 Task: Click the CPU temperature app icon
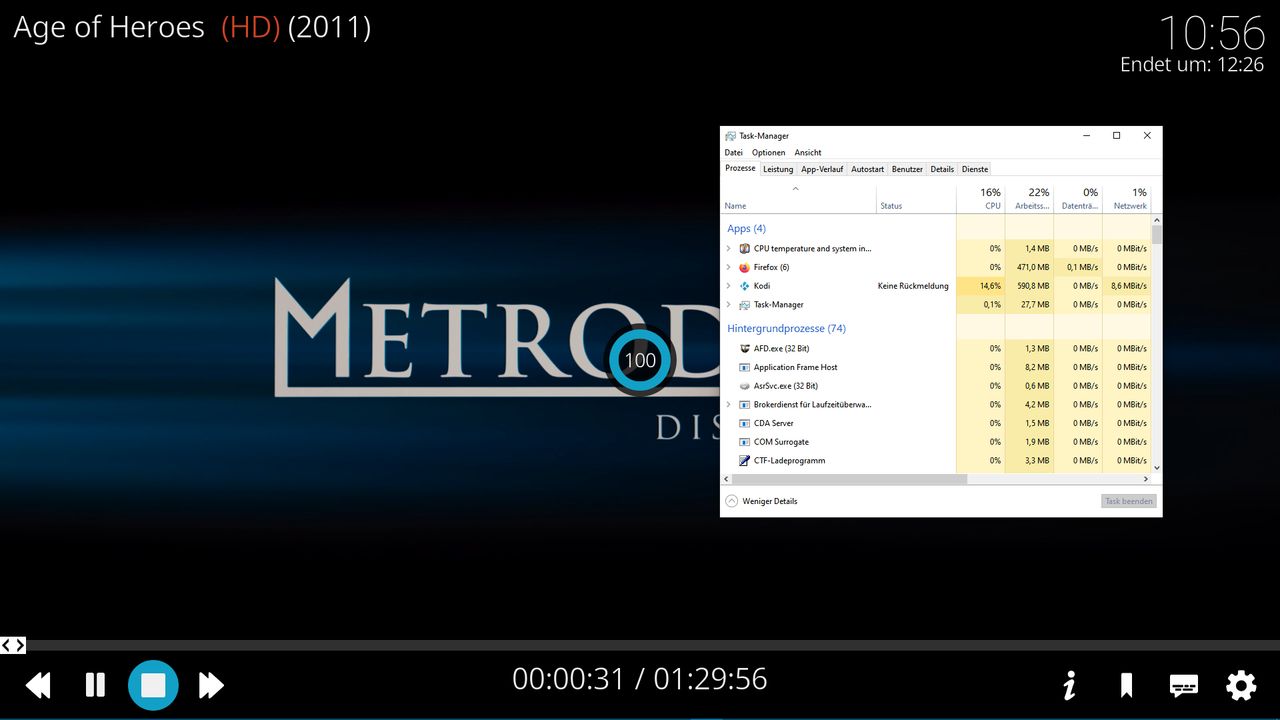pos(744,248)
